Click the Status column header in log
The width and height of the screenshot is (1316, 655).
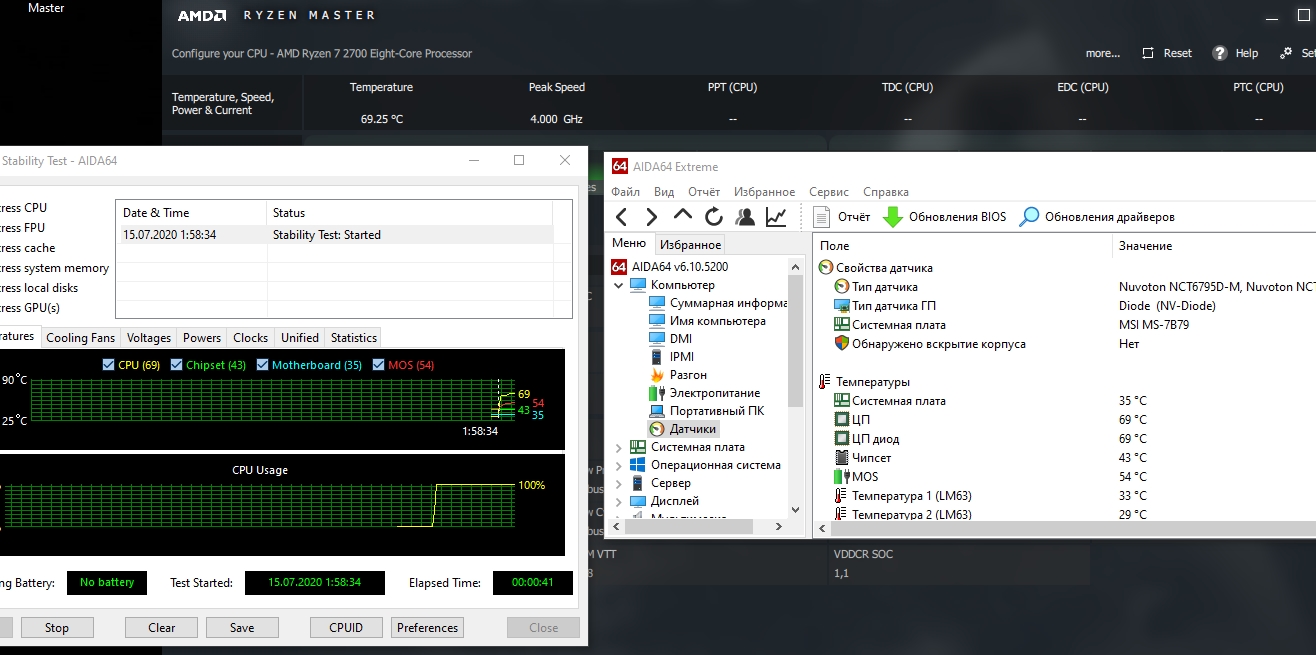(410, 213)
